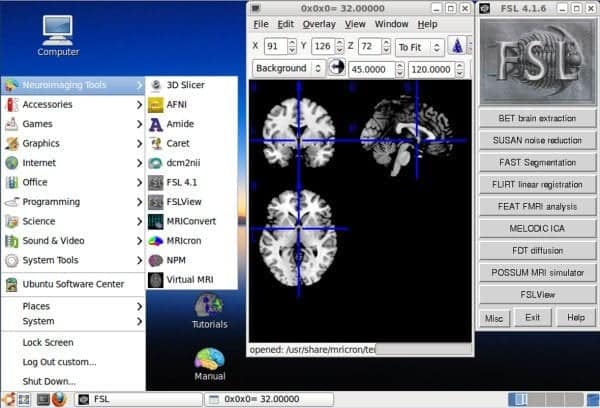Launch MRIcron from the submenu
The width and height of the screenshot is (600, 408).
191,241
